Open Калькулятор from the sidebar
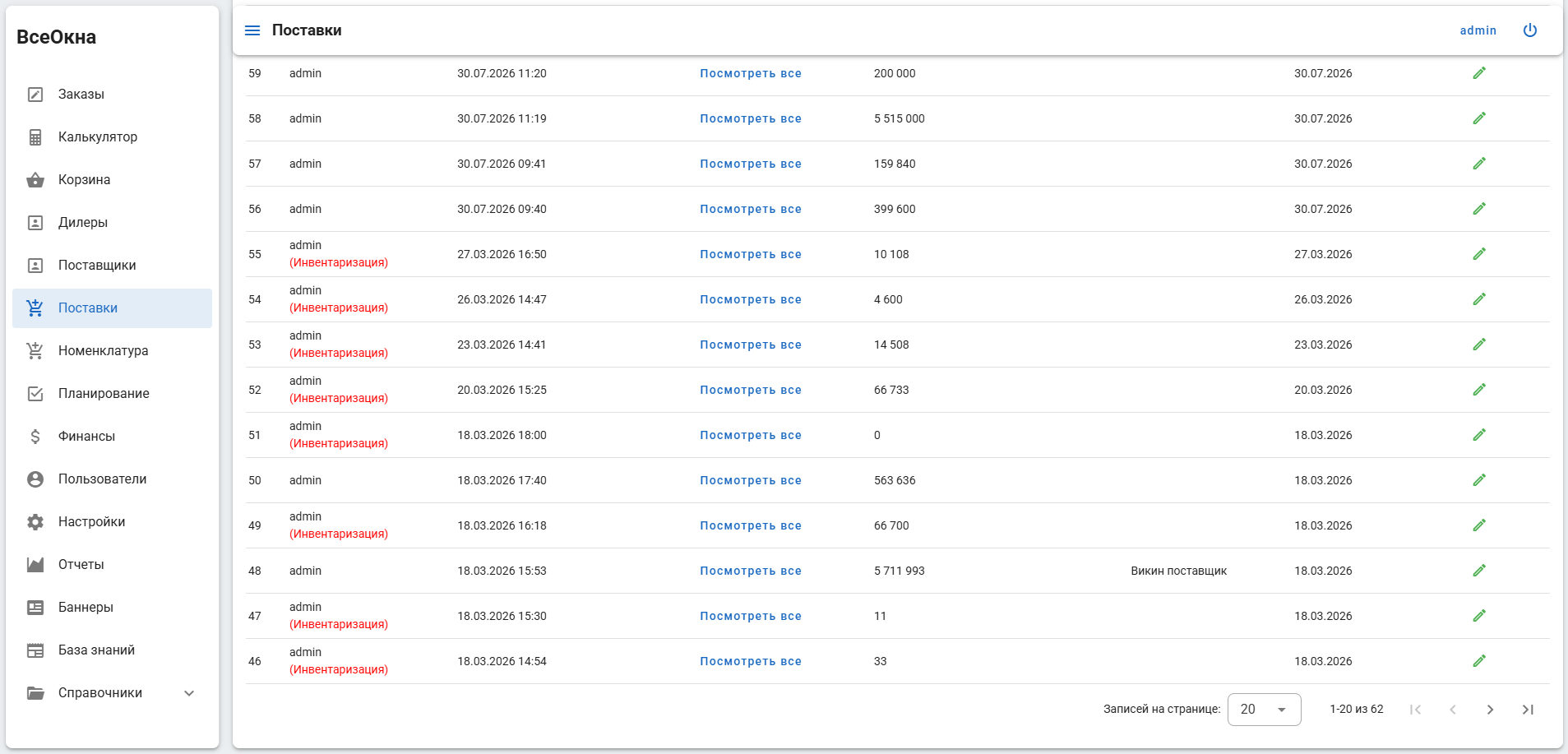 pyautogui.click(x=113, y=137)
